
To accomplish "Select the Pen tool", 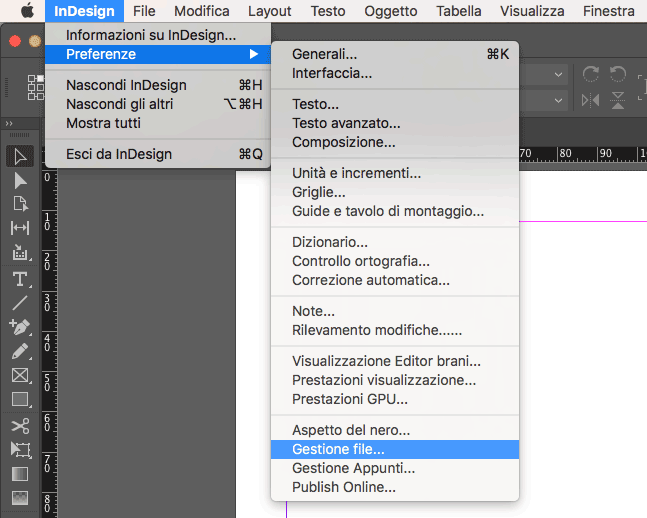I will [20, 327].
